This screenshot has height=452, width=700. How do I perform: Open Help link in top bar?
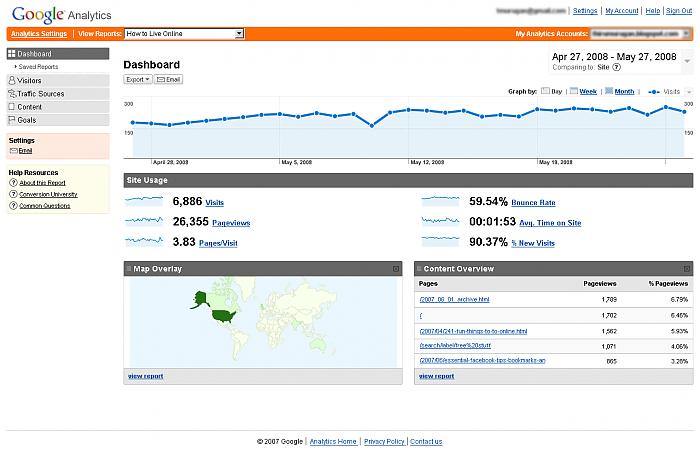(652, 11)
